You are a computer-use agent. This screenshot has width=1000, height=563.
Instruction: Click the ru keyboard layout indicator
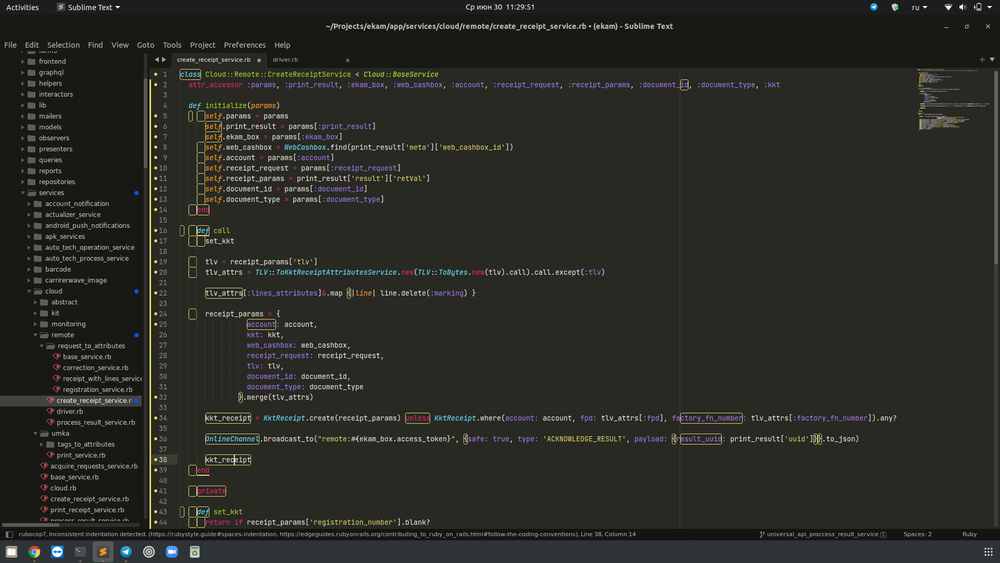click(917, 7)
